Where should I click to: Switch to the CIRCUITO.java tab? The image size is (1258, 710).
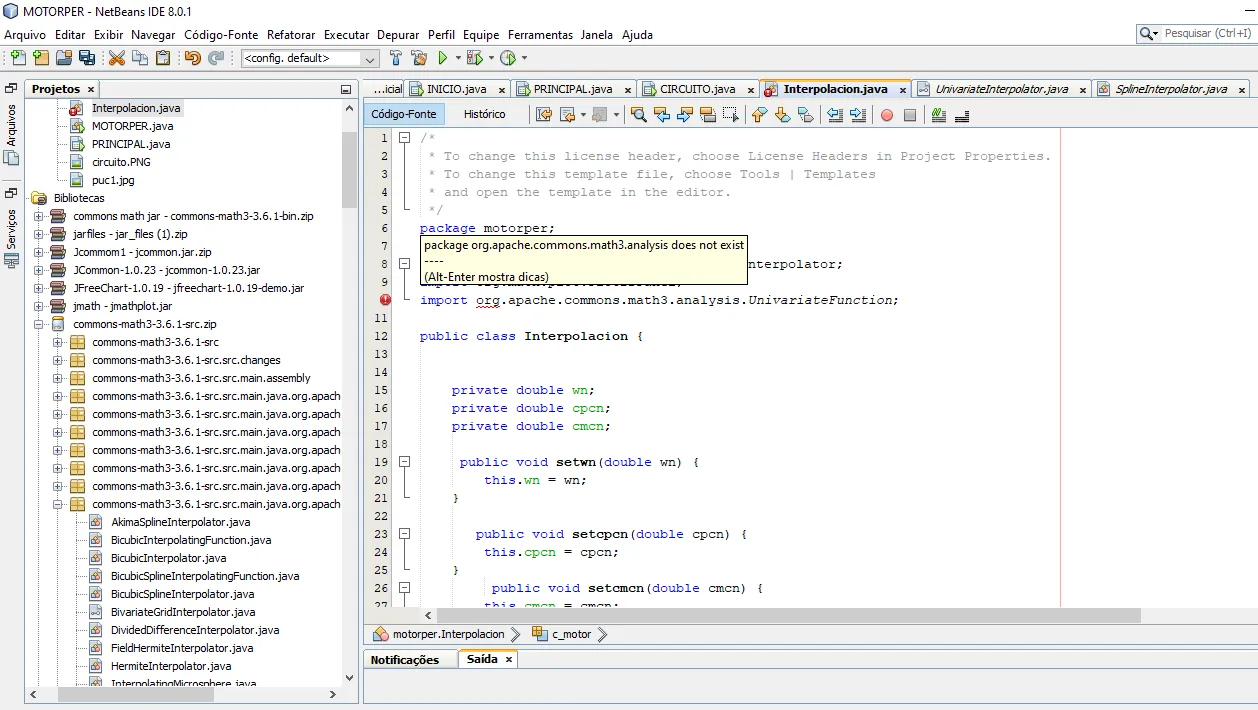click(696, 89)
